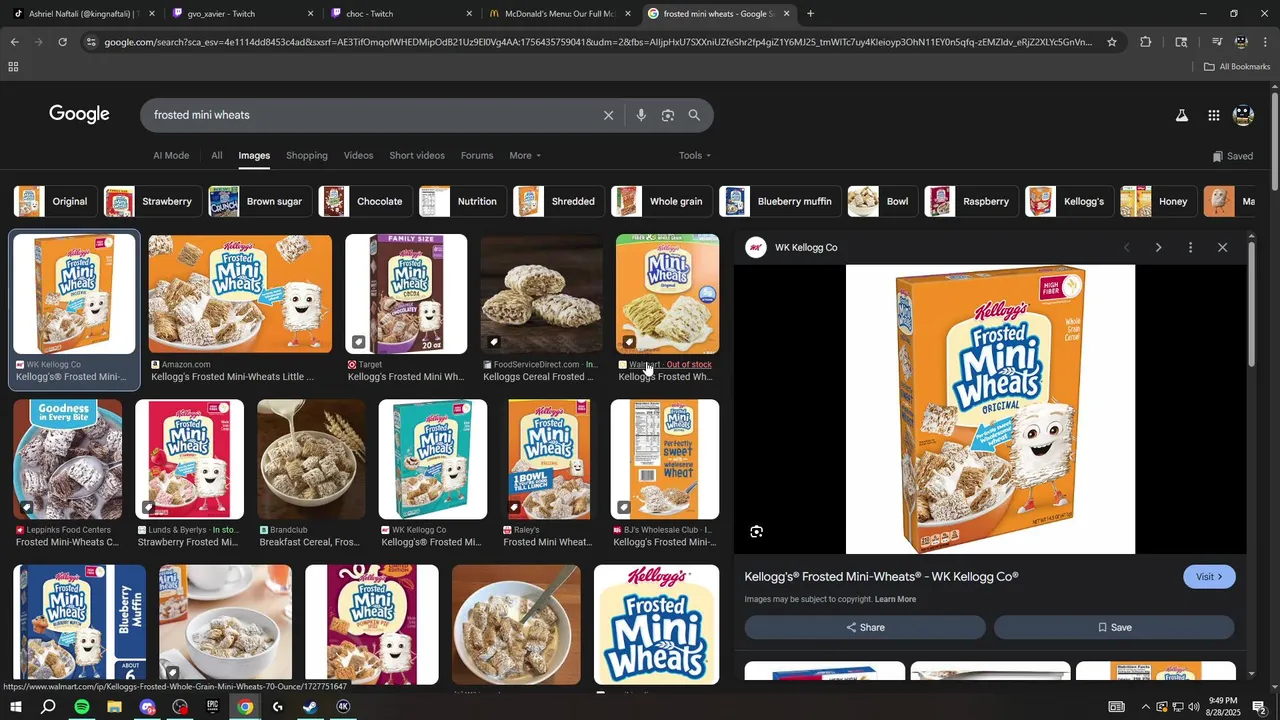Open new browser tab

[x=810, y=14]
